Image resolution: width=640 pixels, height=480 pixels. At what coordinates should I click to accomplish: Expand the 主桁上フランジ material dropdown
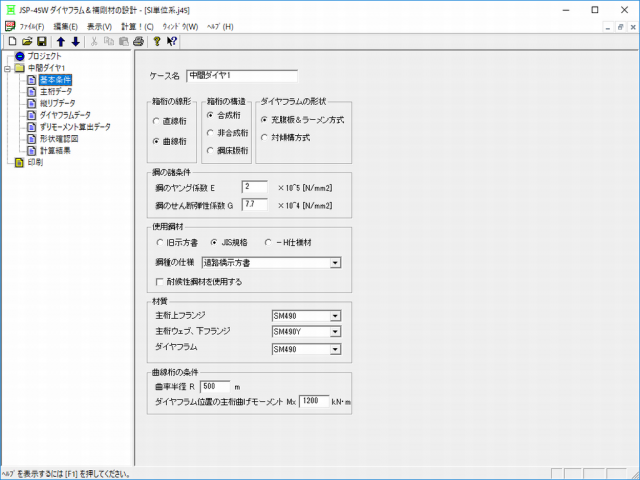coord(335,316)
